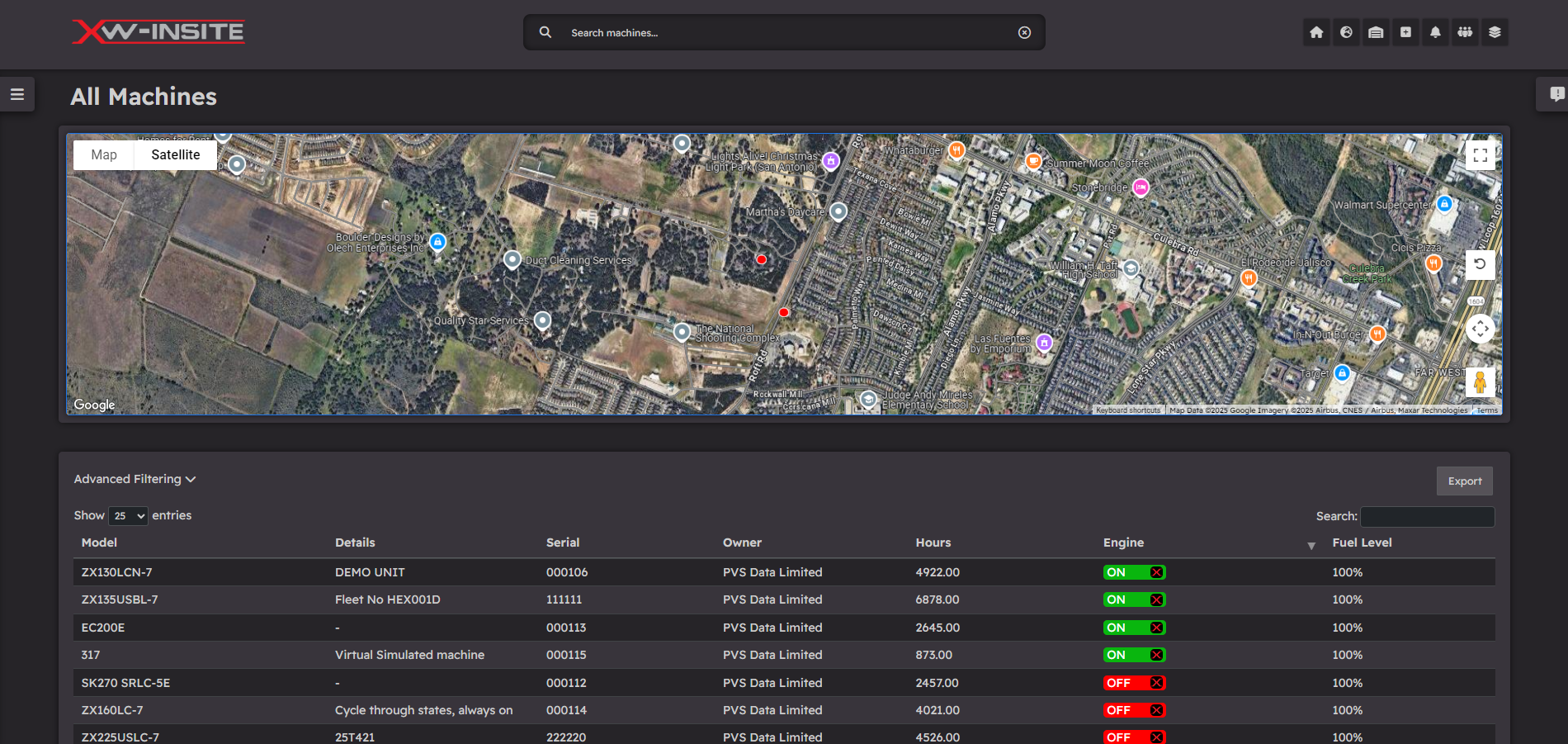Open the feedback speech-bubble icon

click(1556, 94)
